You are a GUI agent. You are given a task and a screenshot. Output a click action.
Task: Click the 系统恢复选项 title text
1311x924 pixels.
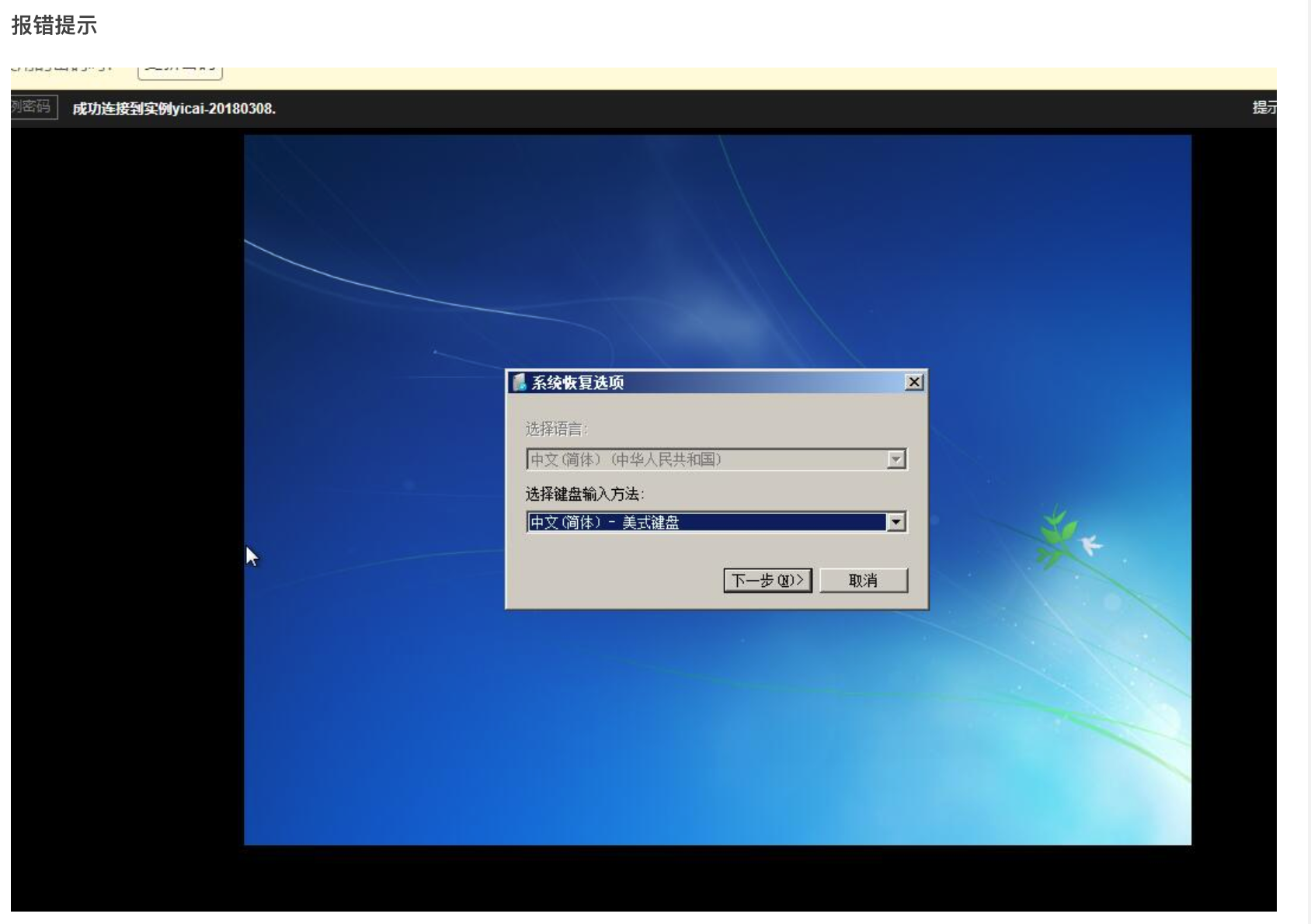click(578, 383)
